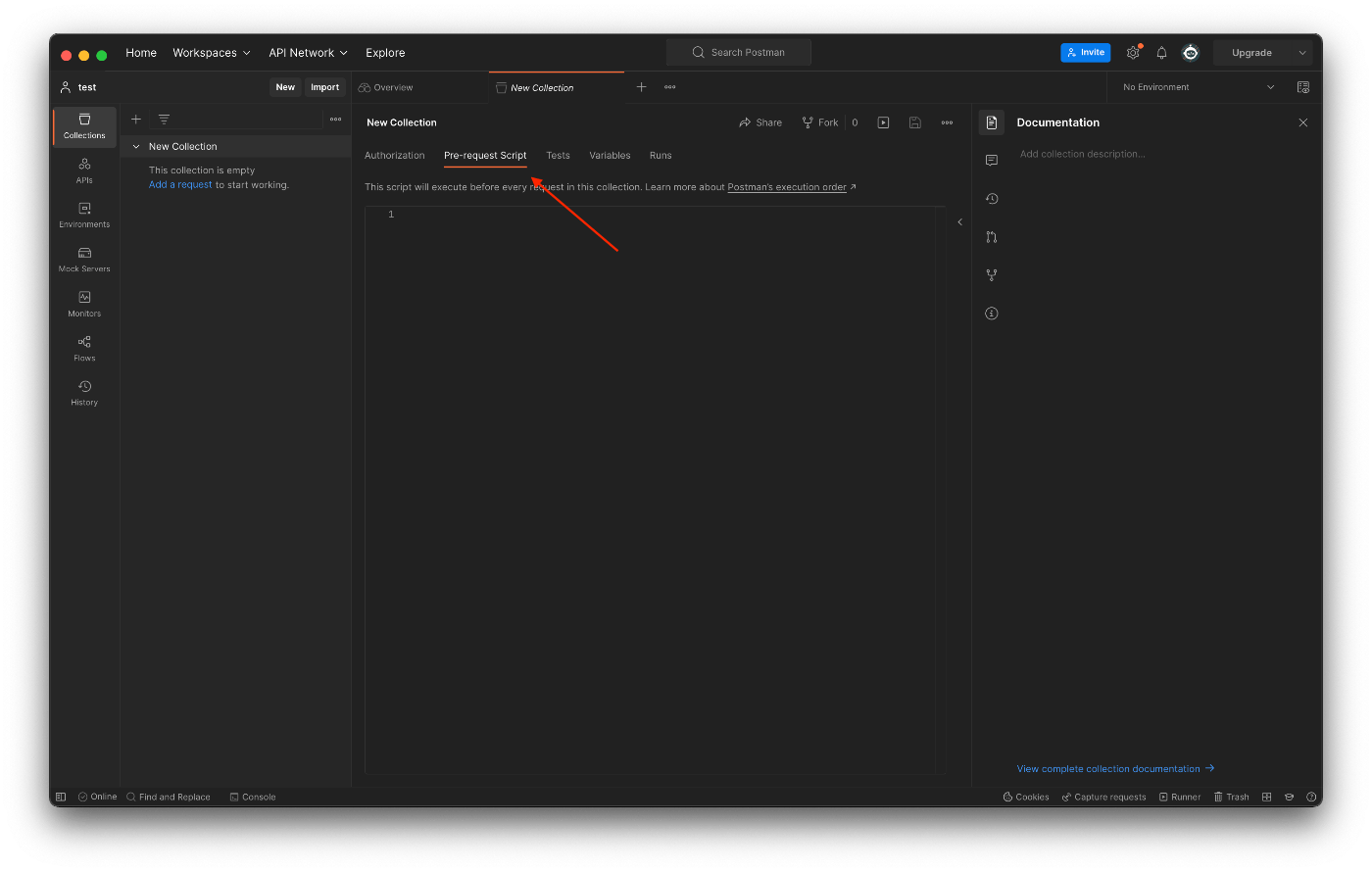Click the Upgrade button

(x=1252, y=53)
